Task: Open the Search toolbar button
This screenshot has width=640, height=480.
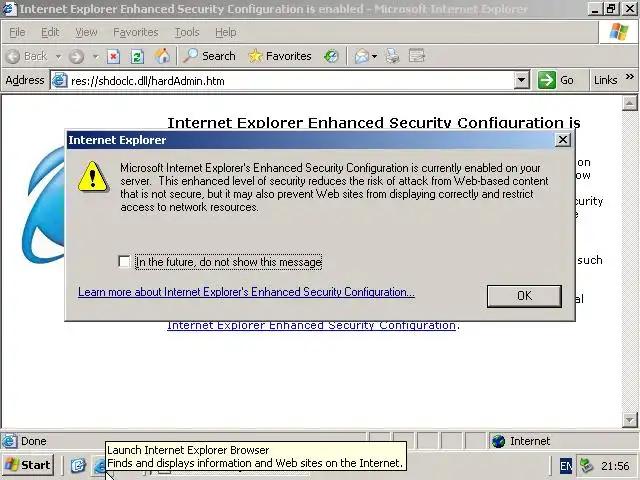Action: tap(209, 56)
